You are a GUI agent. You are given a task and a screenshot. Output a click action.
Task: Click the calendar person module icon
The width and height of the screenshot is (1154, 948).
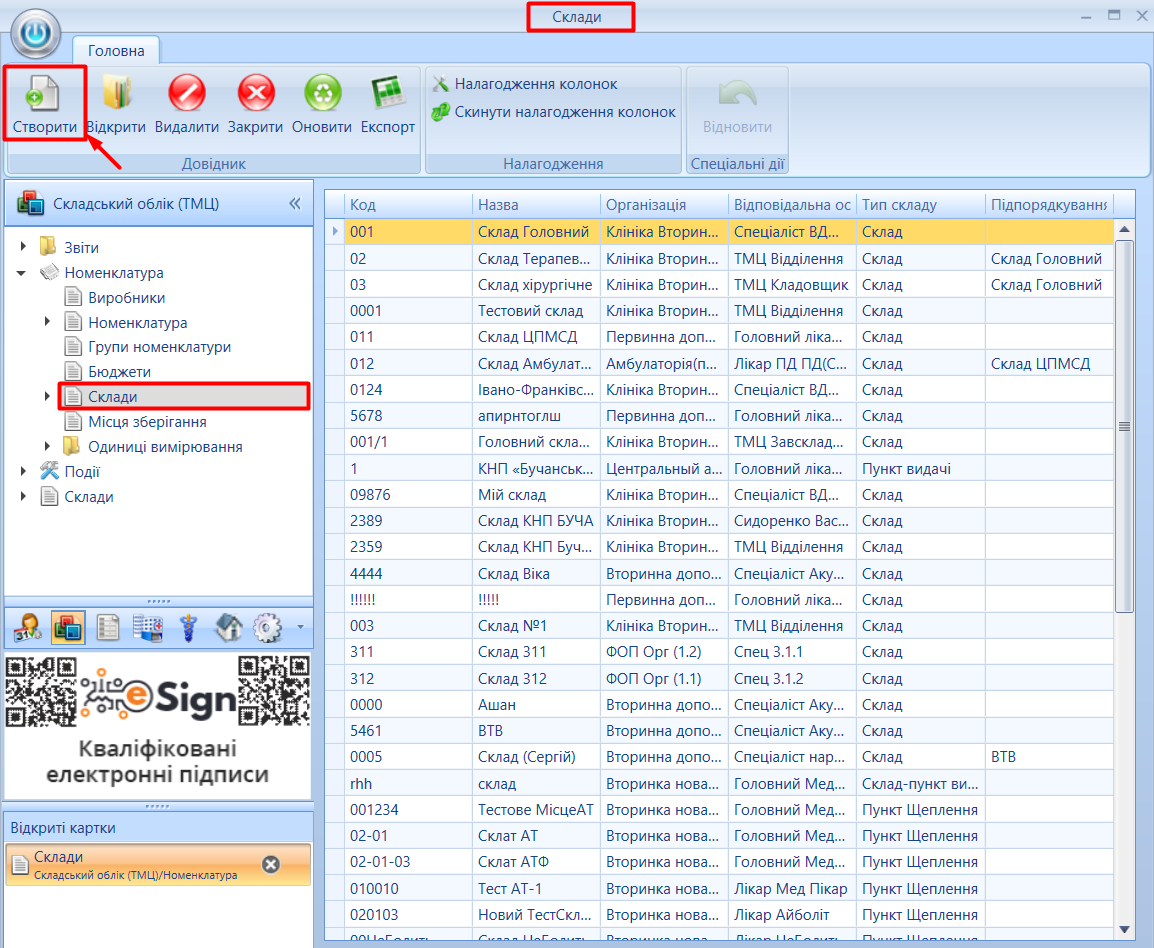click(28, 628)
